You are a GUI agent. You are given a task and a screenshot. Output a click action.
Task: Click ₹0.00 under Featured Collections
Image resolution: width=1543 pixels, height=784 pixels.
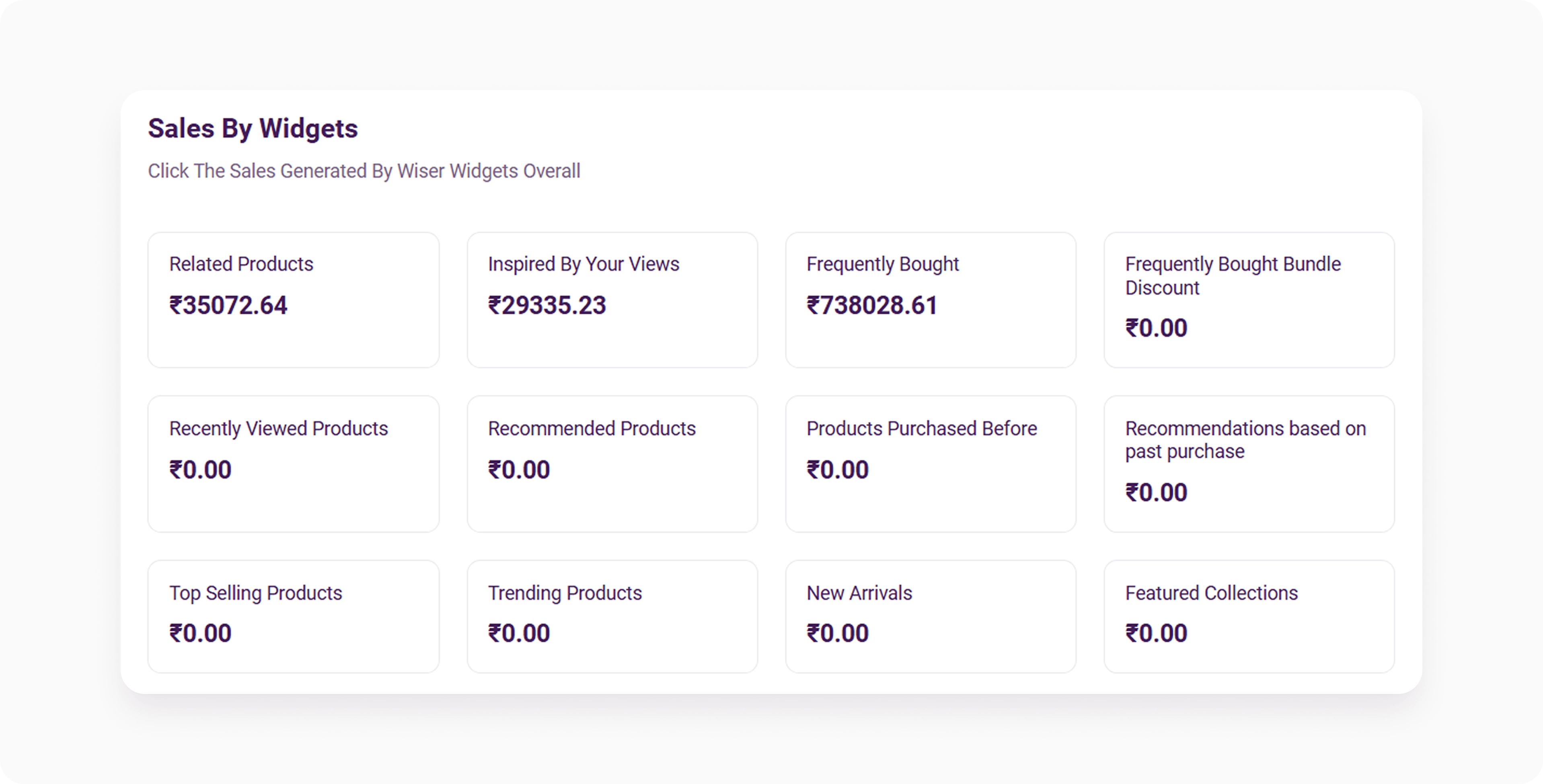pos(1156,633)
